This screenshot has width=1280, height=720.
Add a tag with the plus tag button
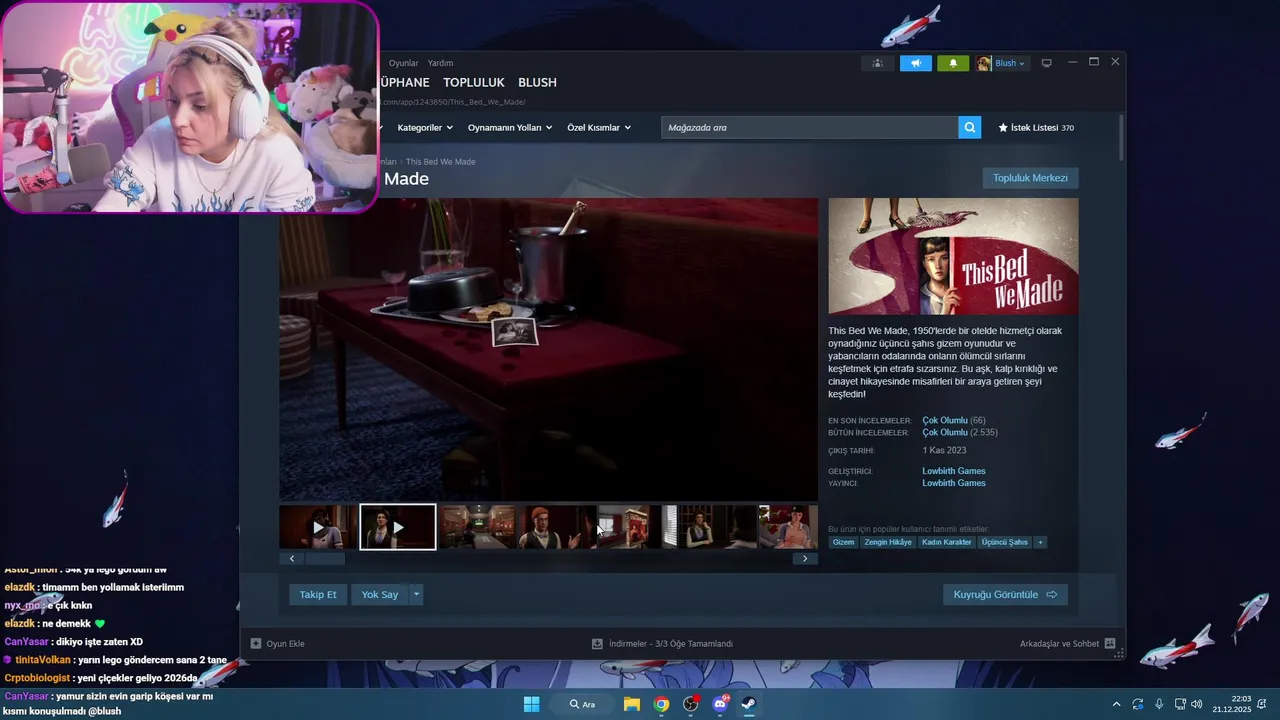(x=1040, y=542)
